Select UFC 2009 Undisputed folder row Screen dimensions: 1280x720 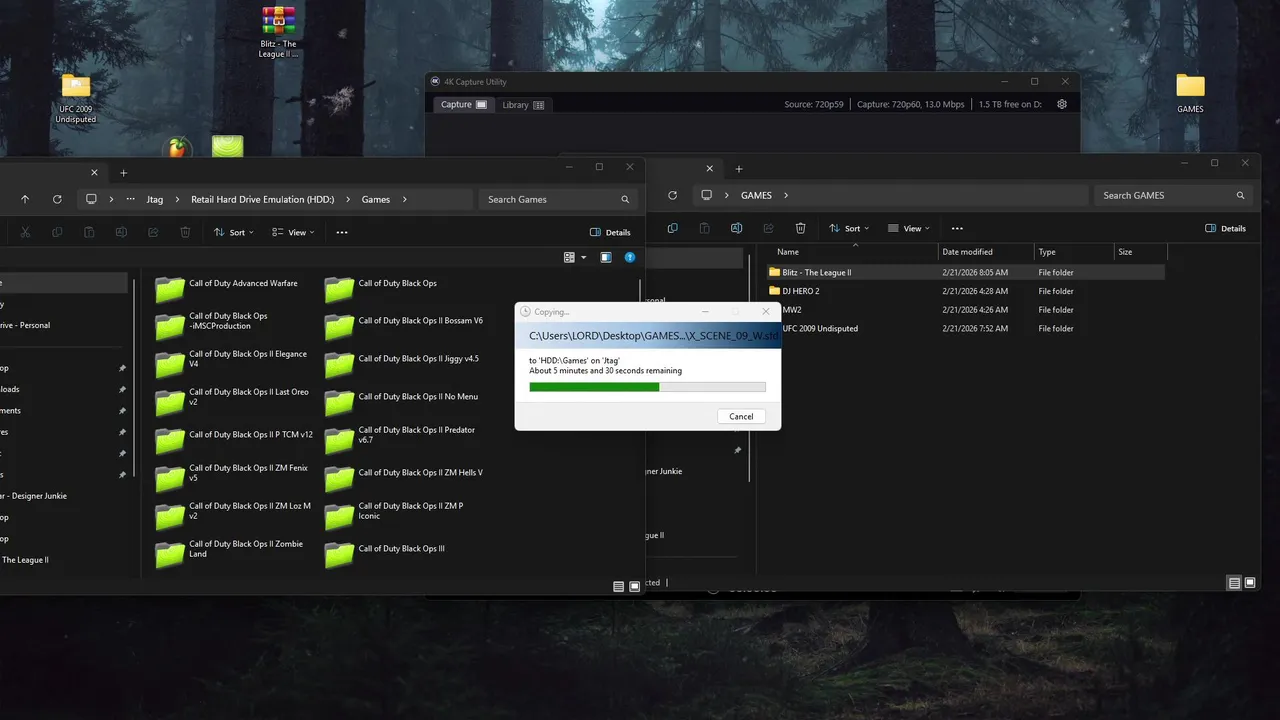coord(965,328)
